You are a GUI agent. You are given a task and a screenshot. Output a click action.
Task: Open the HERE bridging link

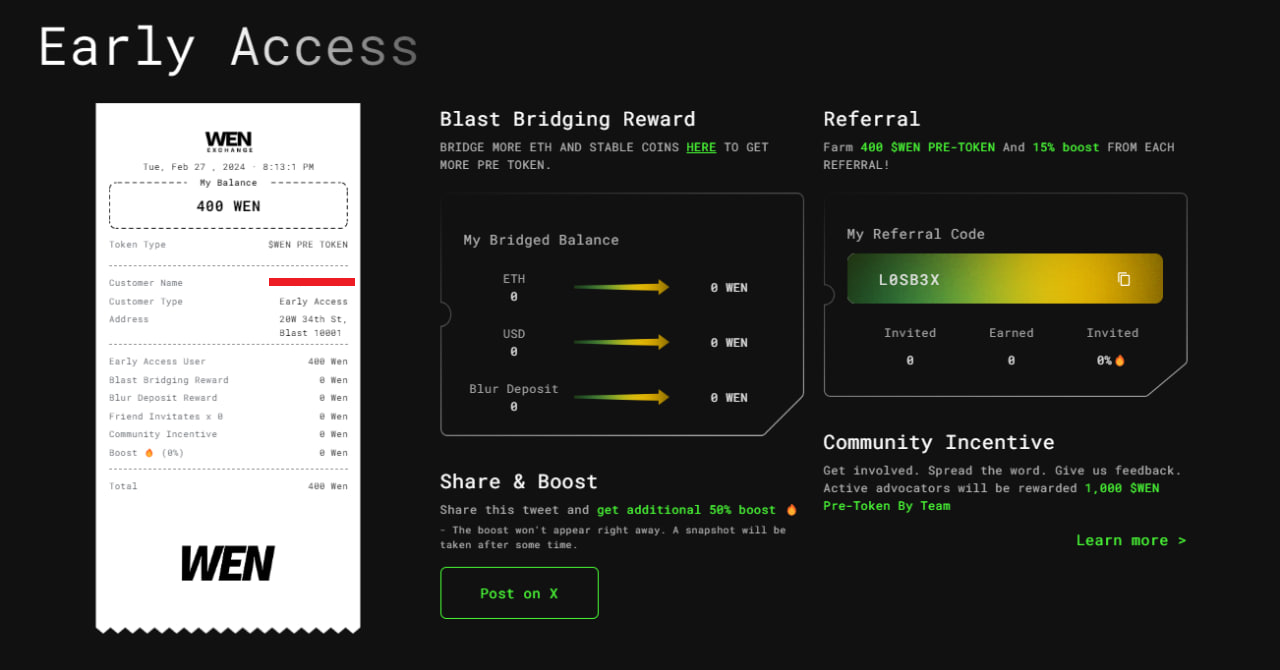tap(701, 147)
